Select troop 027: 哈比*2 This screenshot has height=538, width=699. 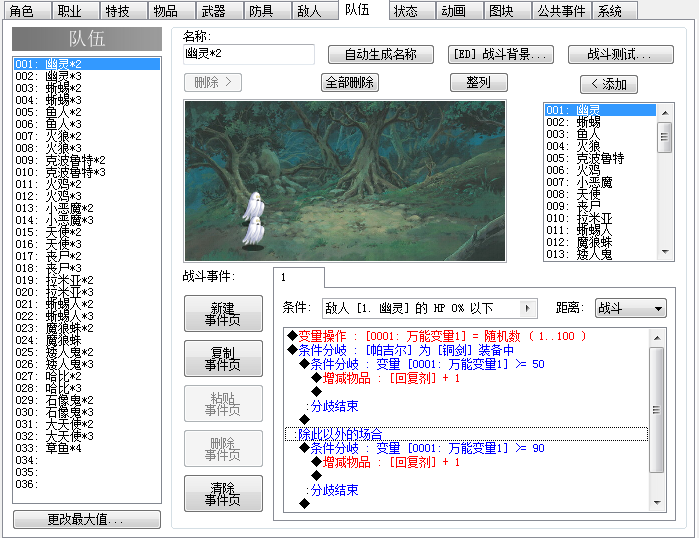pos(87,376)
